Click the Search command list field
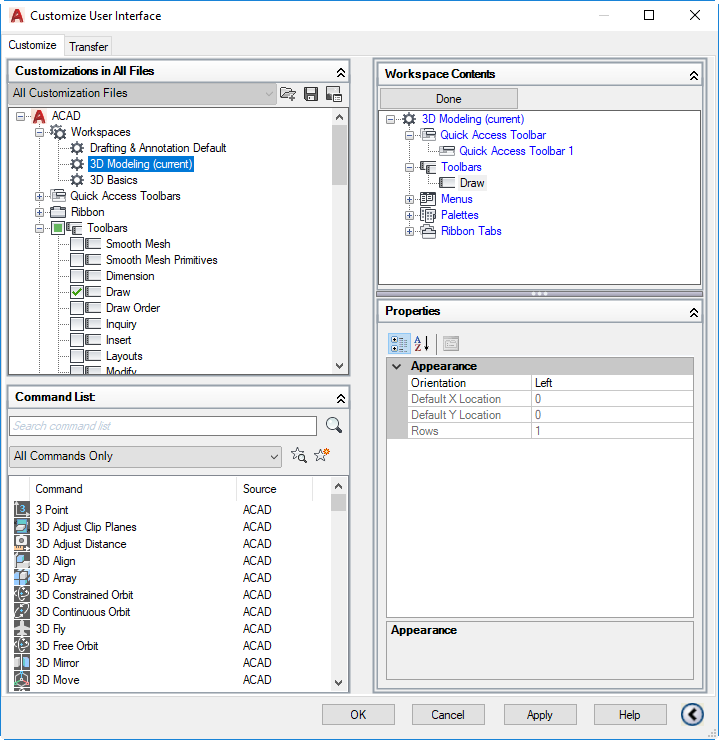The image size is (719, 740). [163, 426]
